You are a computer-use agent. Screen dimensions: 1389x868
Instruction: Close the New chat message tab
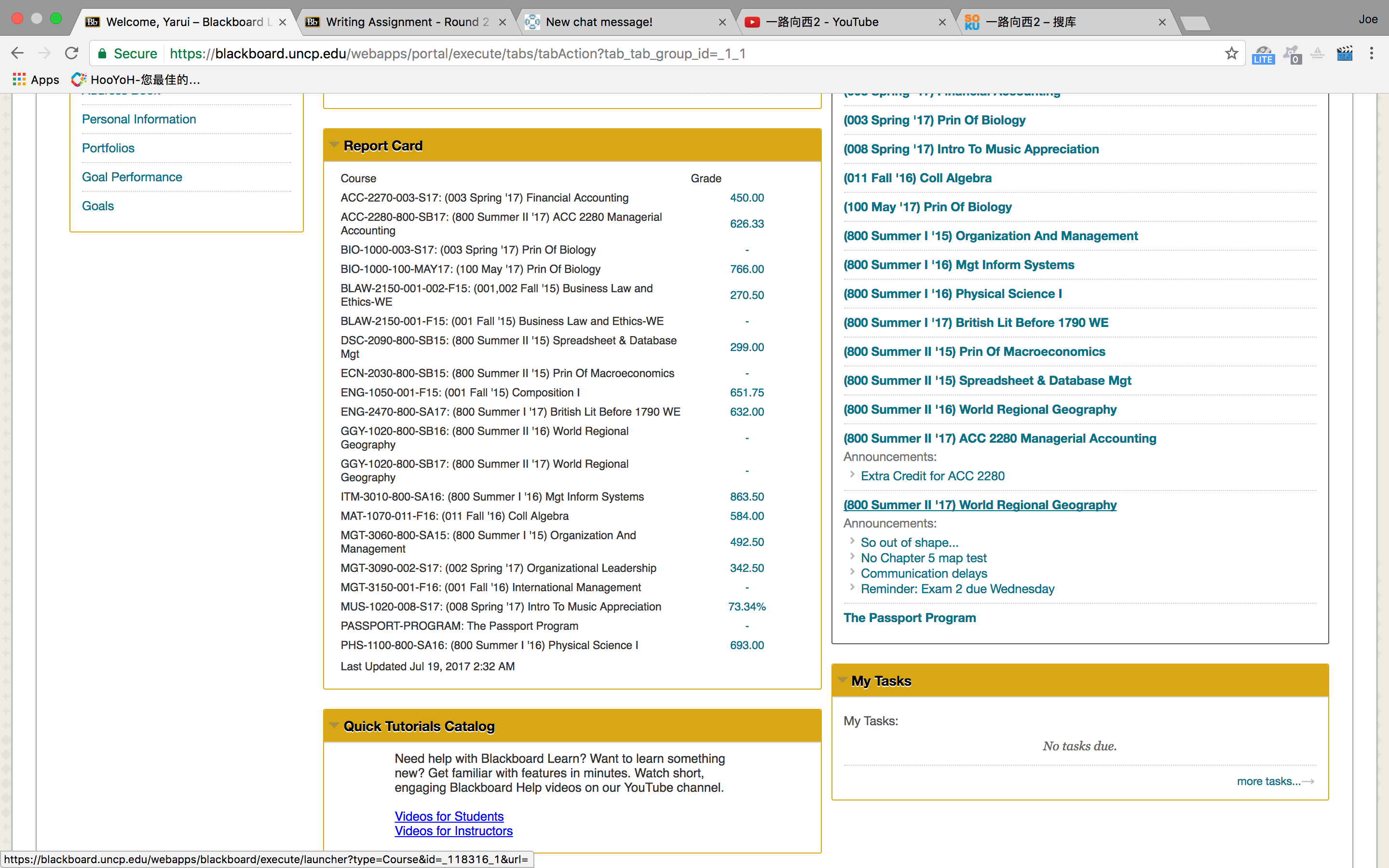(x=722, y=22)
